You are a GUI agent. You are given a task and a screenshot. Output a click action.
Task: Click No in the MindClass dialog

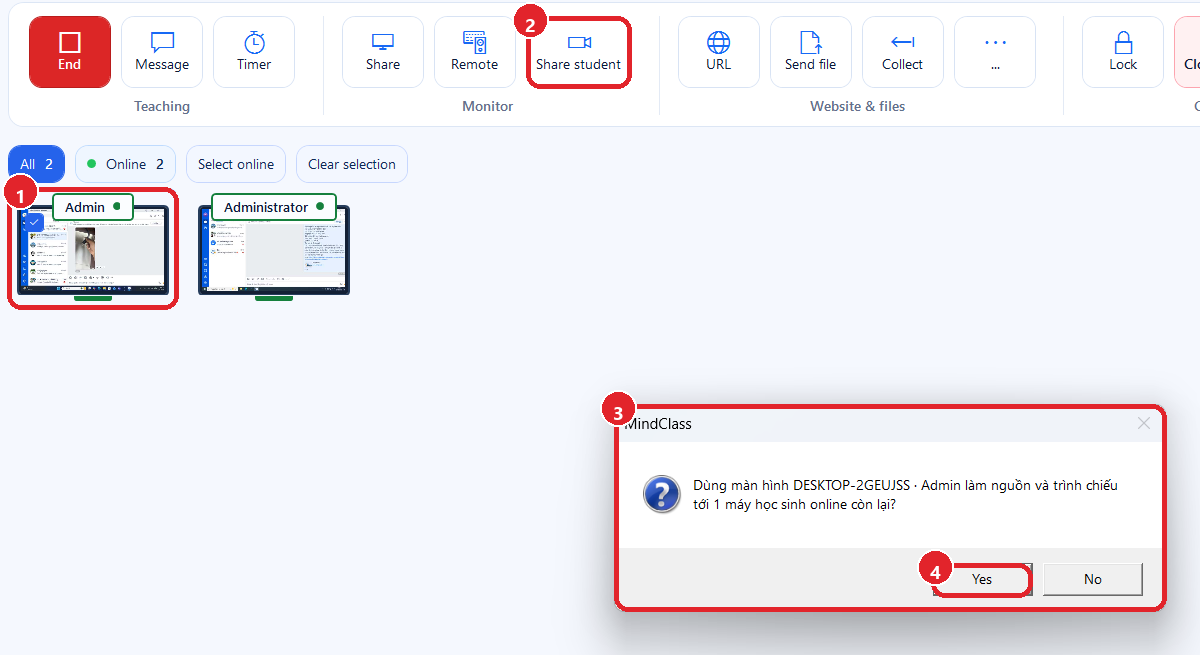(1093, 579)
